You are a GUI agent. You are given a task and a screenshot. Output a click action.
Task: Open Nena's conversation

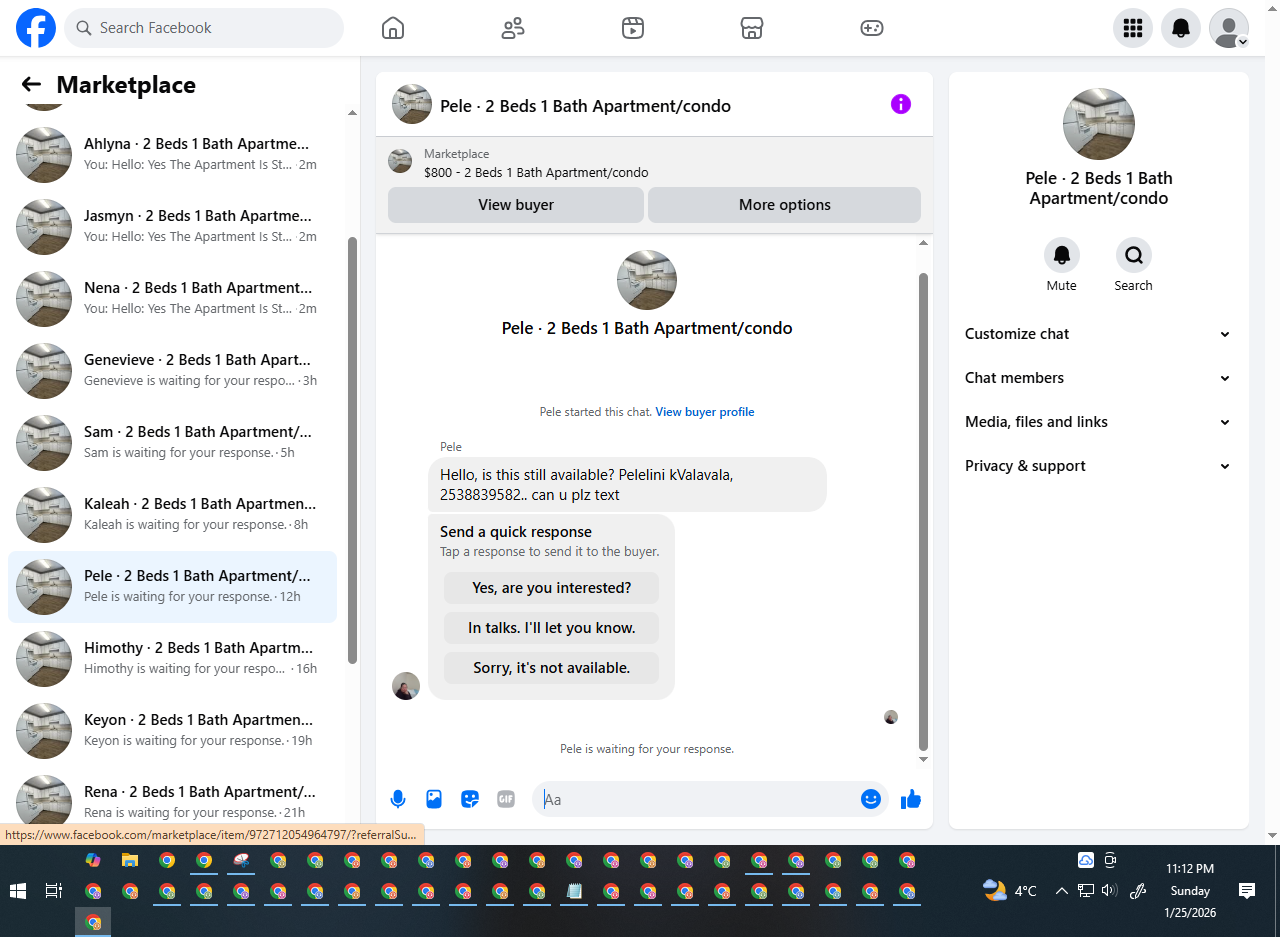(172, 298)
